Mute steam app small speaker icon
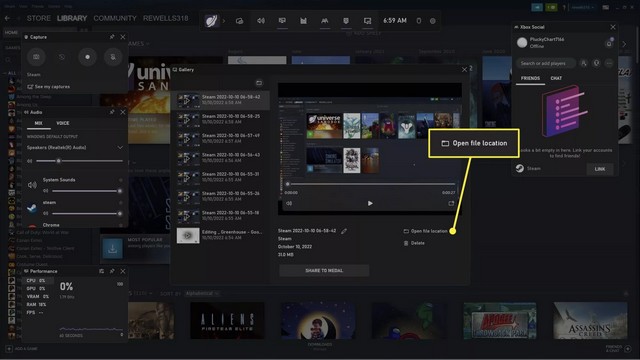The width and height of the screenshot is (640, 360). [46, 213]
